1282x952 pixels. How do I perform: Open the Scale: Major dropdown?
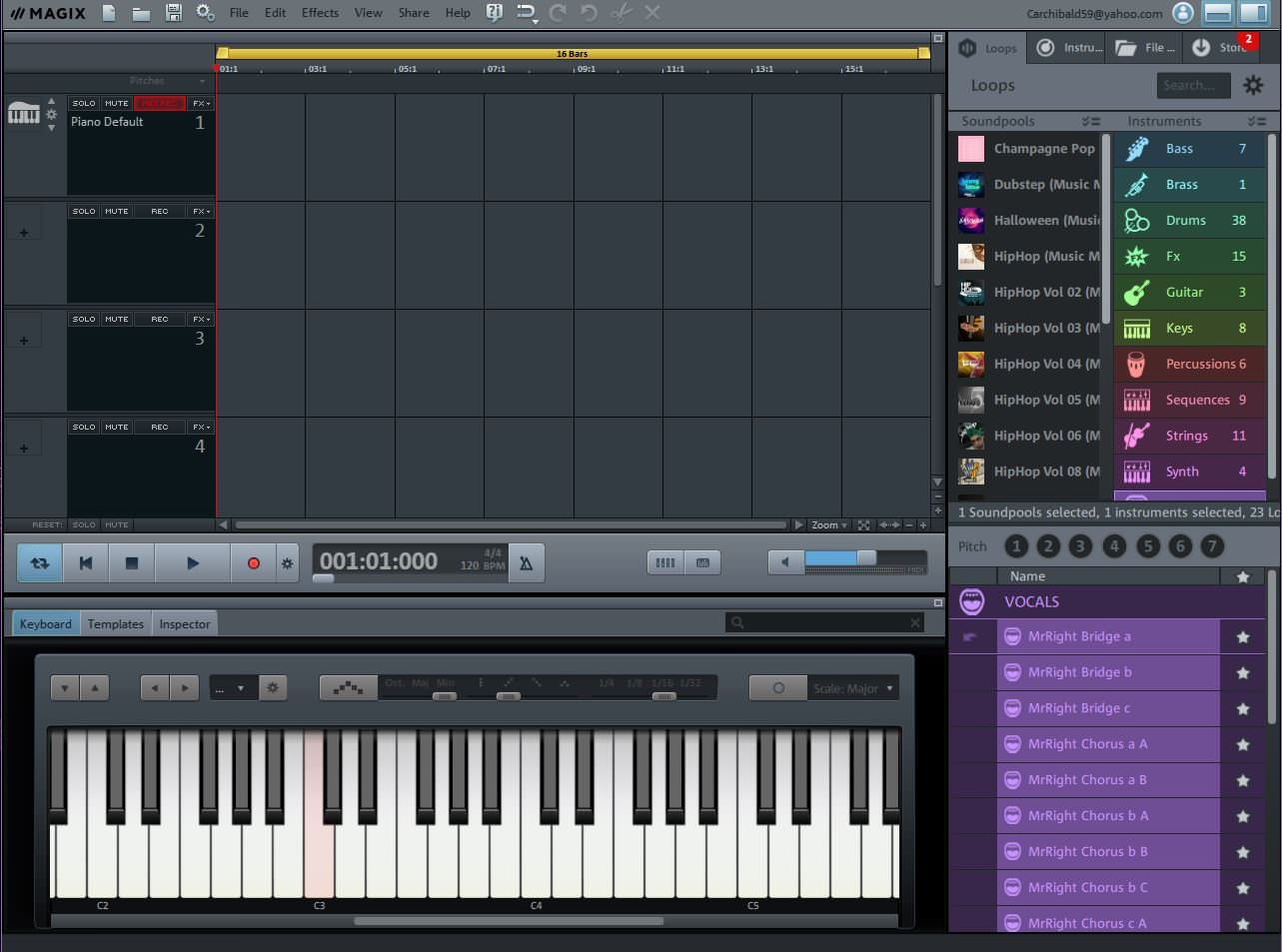pos(852,687)
